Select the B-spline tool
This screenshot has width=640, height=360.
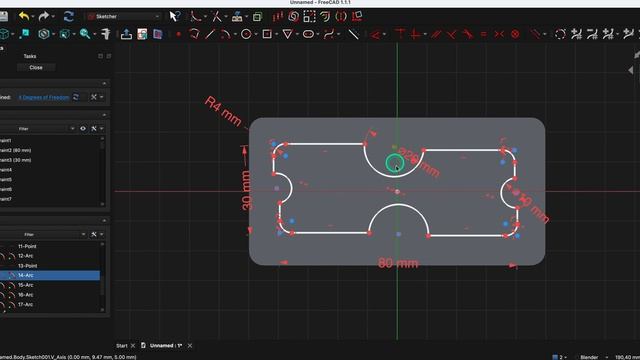(329, 34)
